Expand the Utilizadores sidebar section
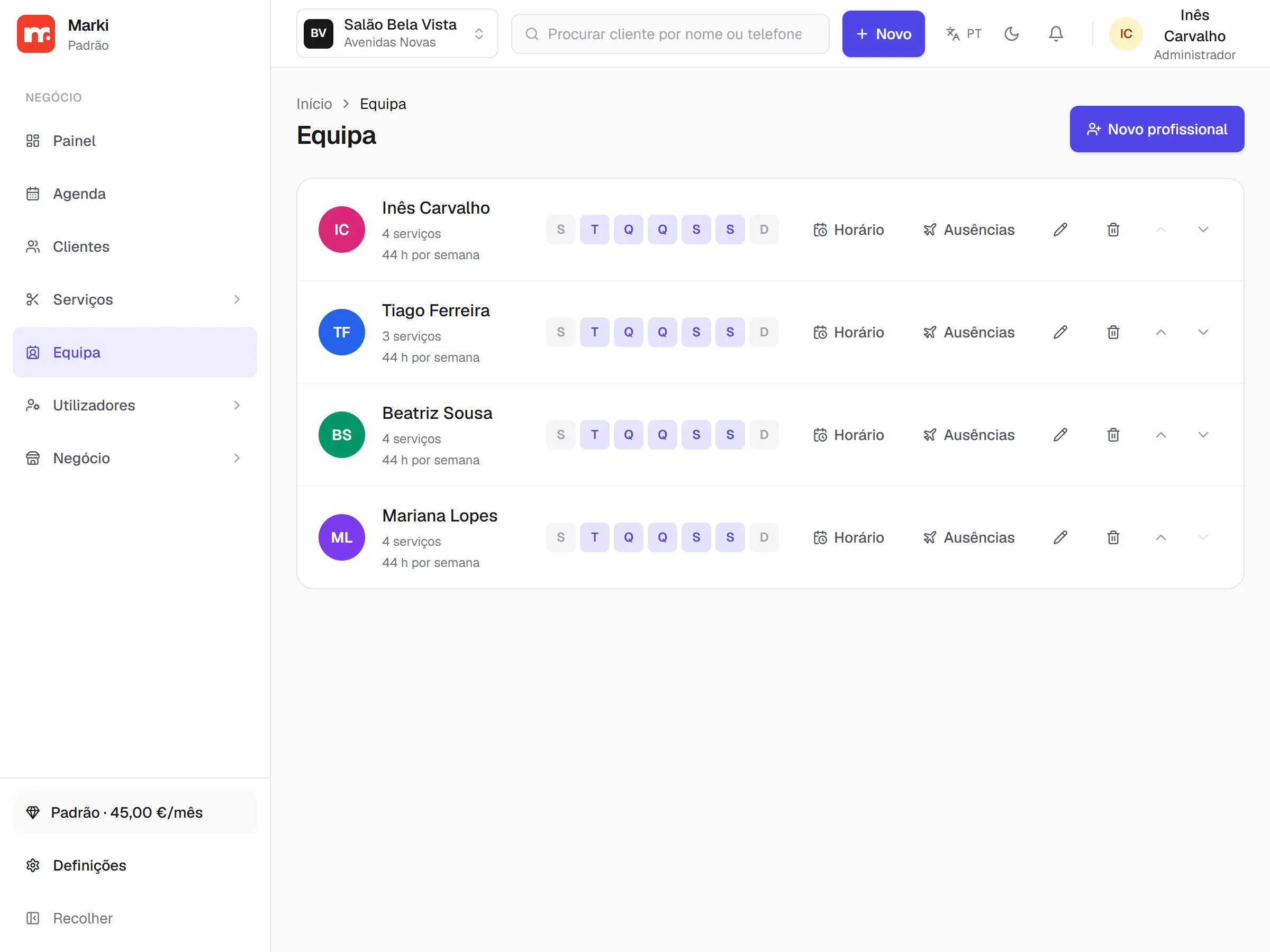The width and height of the screenshot is (1270, 952). tap(134, 405)
